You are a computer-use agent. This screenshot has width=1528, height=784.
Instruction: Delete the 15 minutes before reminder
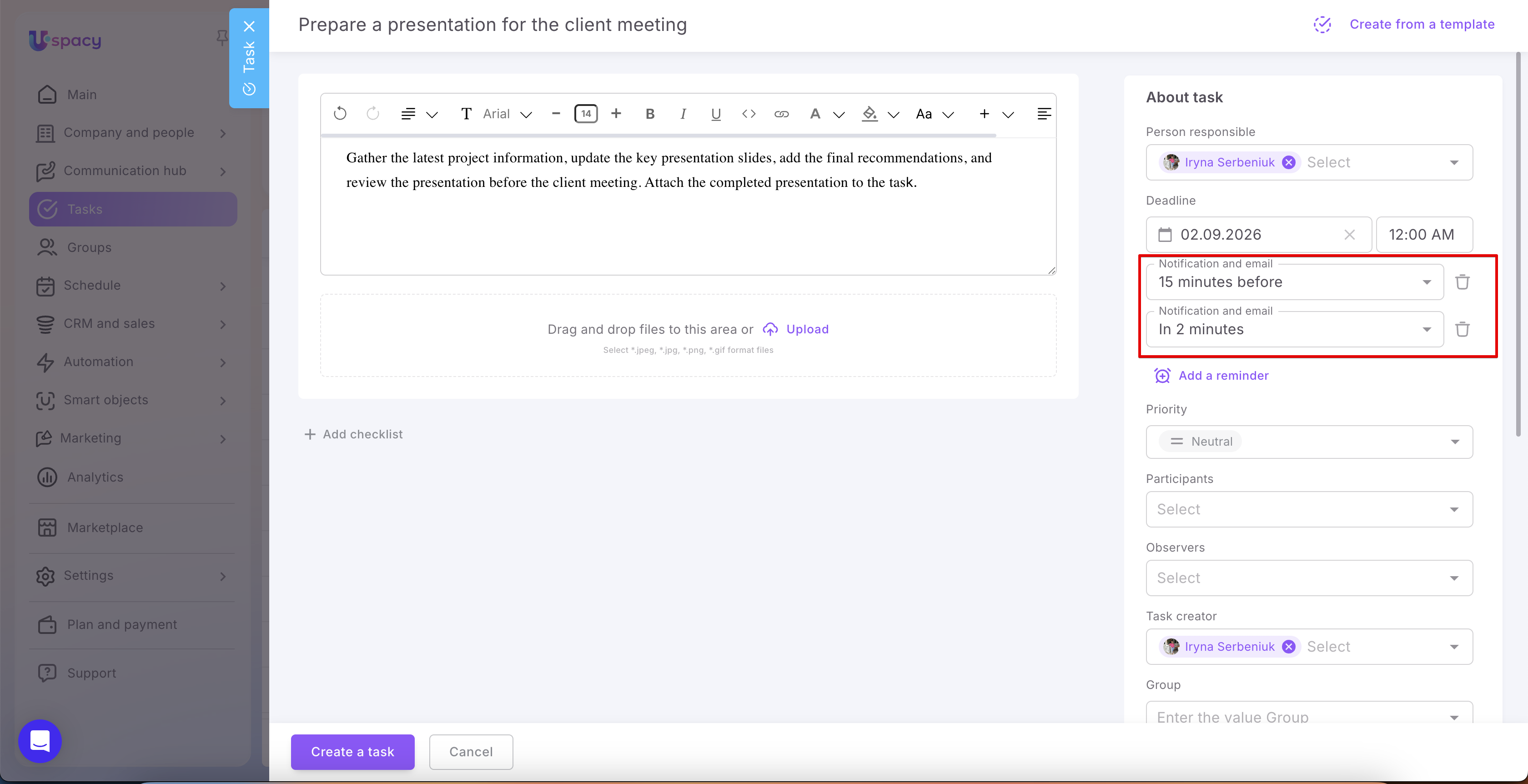(1462, 281)
